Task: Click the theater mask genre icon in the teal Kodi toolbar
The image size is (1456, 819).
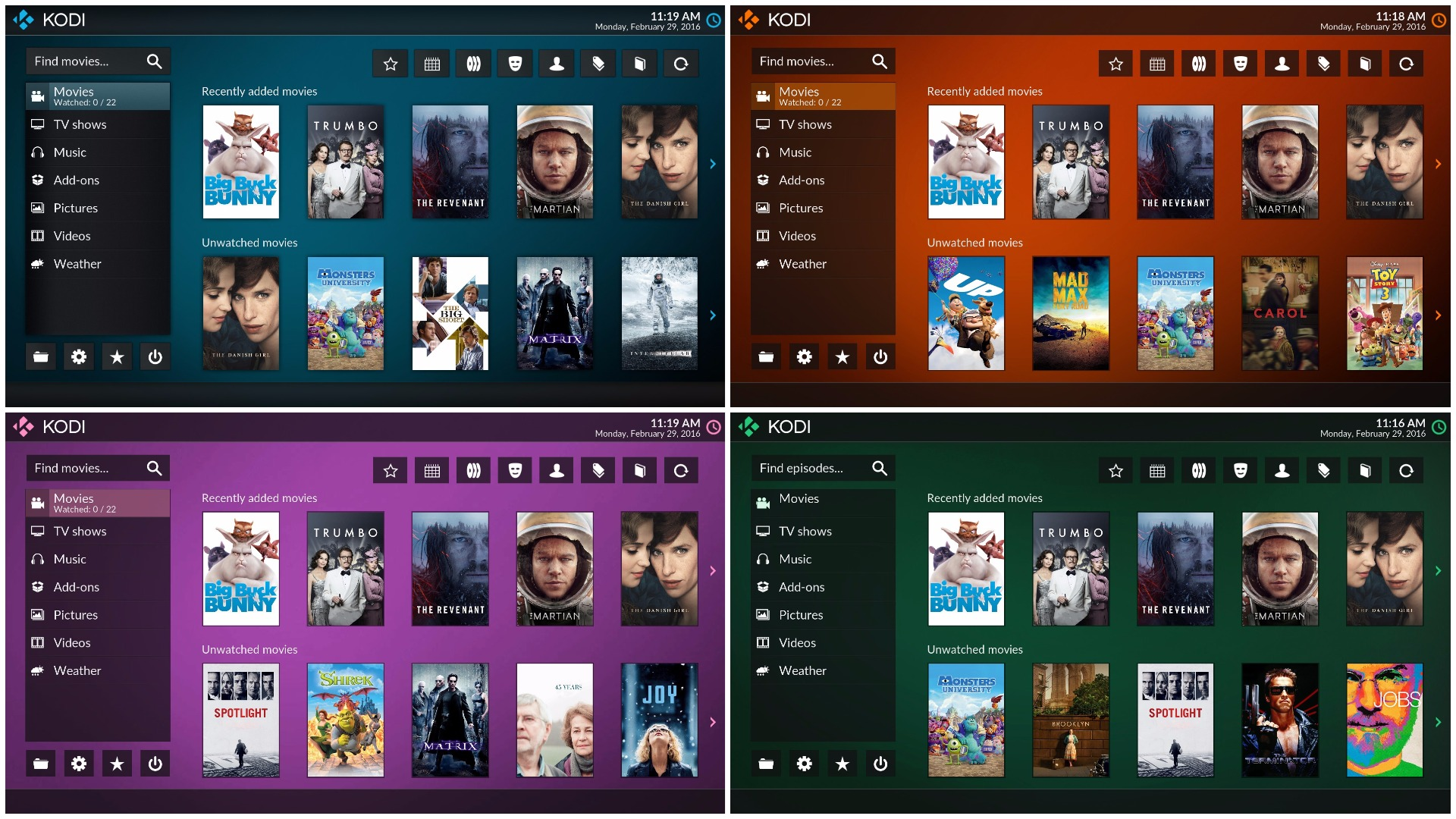Action: (x=515, y=64)
